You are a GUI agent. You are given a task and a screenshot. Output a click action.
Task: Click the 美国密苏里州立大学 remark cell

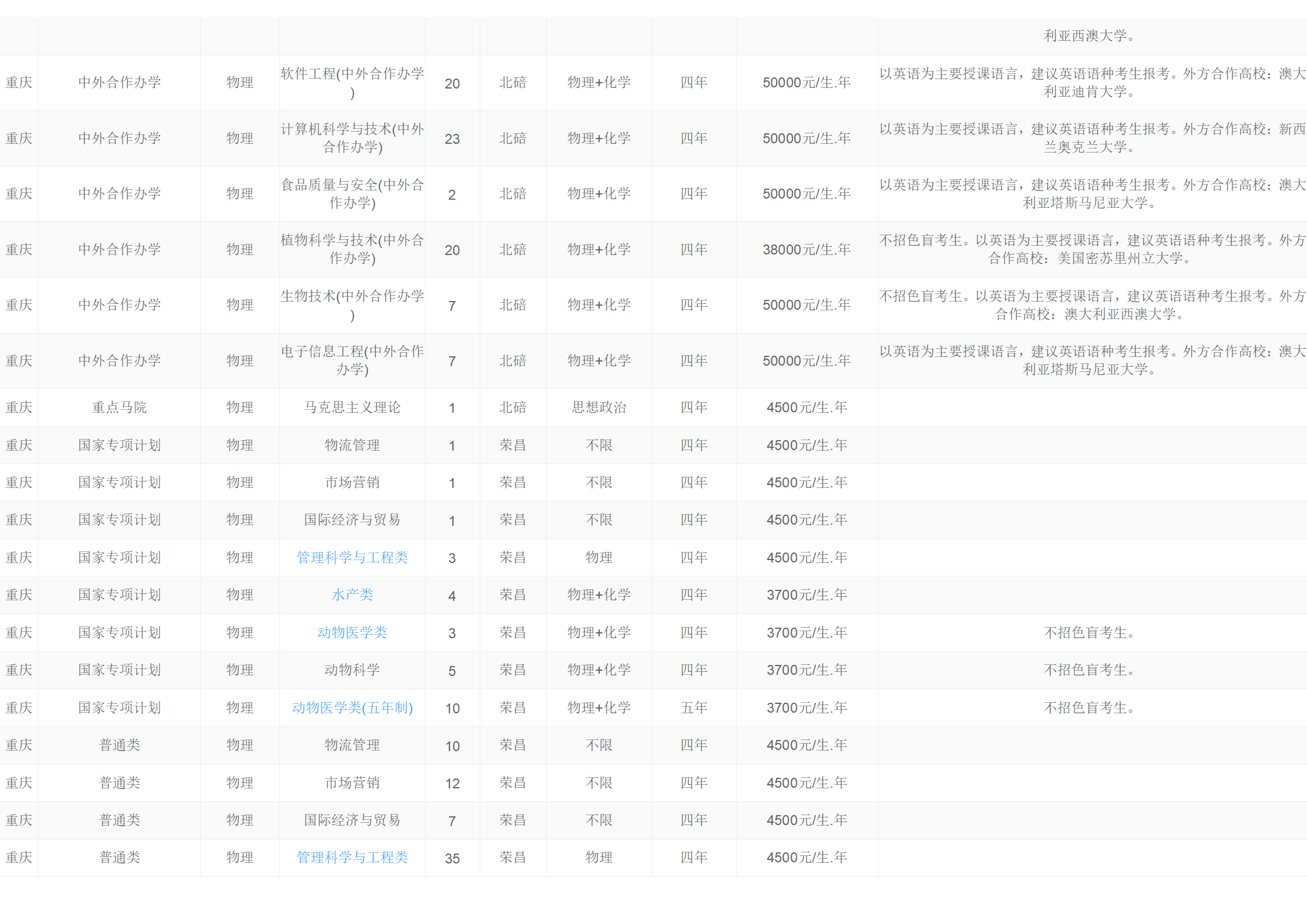coord(1092,249)
